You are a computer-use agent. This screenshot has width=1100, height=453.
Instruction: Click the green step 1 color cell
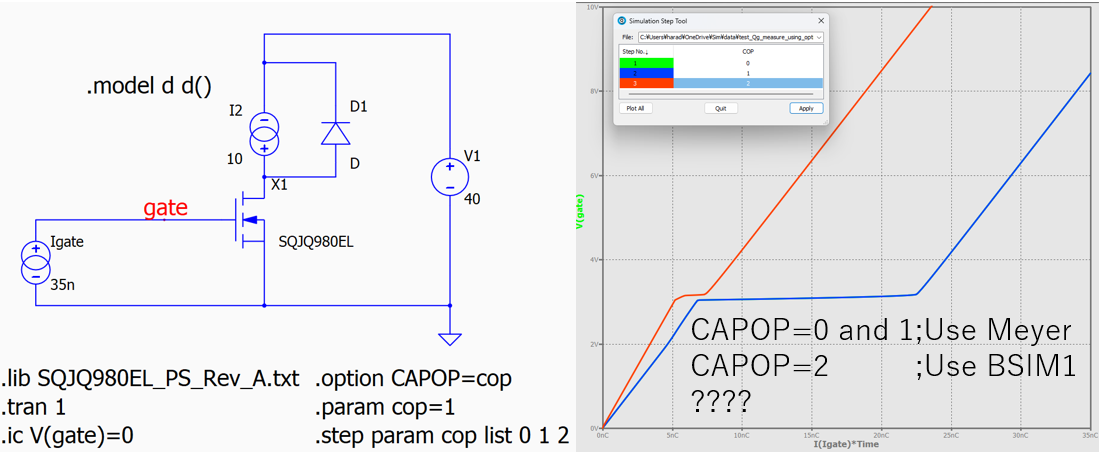pyautogui.click(x=646, y=63)
